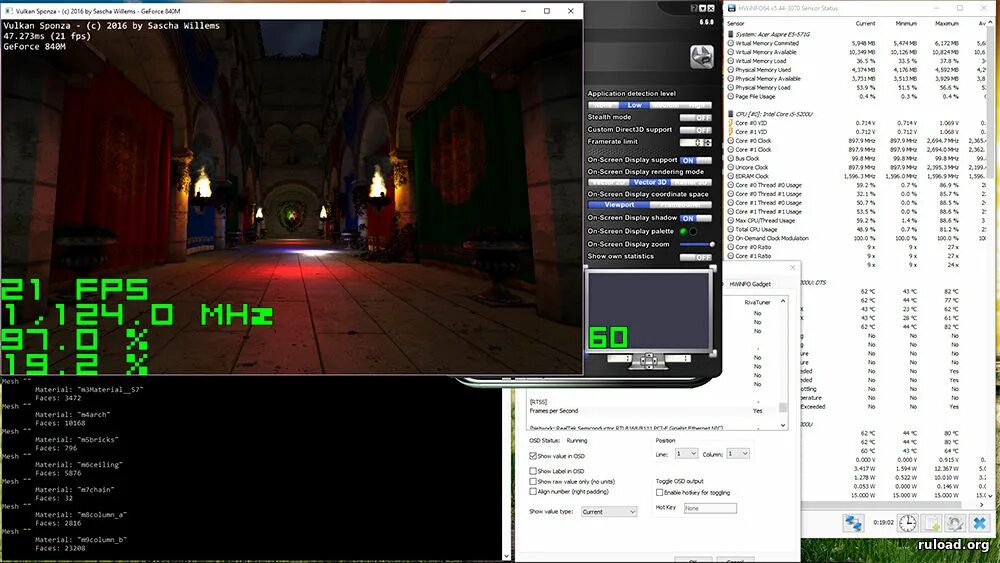Viewport: 1000px width, 563px height.
Task: Pick the black OSD palette swatch
Action: tap(693, 231)
